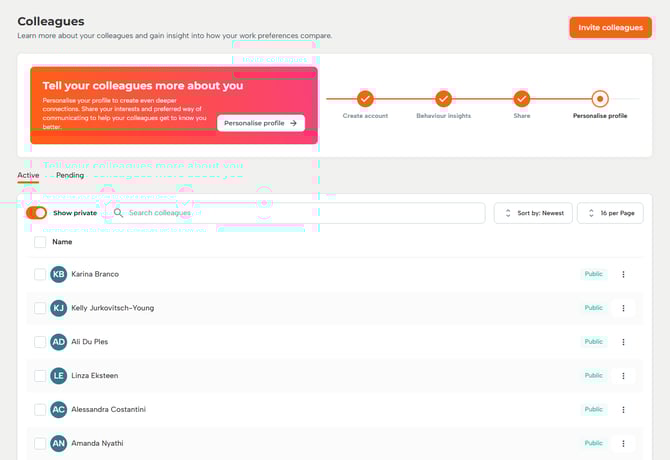
Task: Click the Behaviour insights step label
Action: [444, 116]
